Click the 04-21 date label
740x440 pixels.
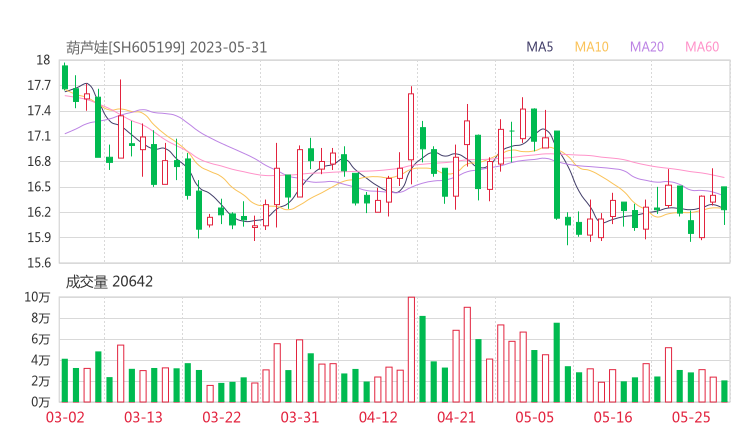456,417
